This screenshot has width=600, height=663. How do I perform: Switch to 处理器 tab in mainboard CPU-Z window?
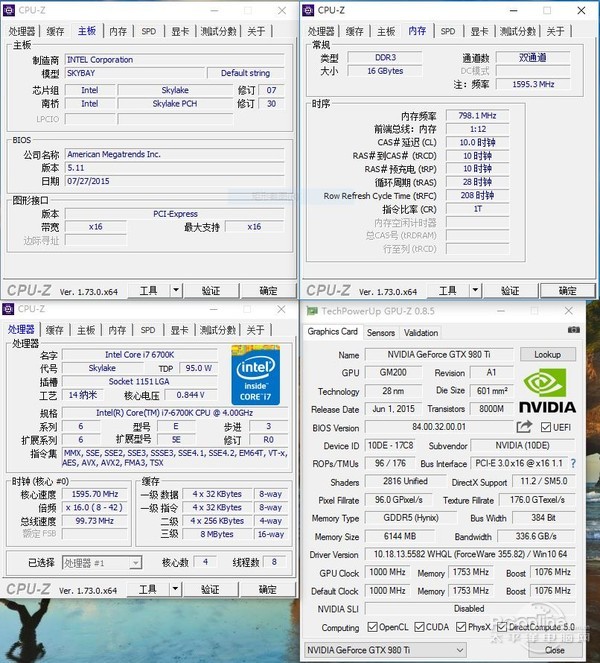22,31
